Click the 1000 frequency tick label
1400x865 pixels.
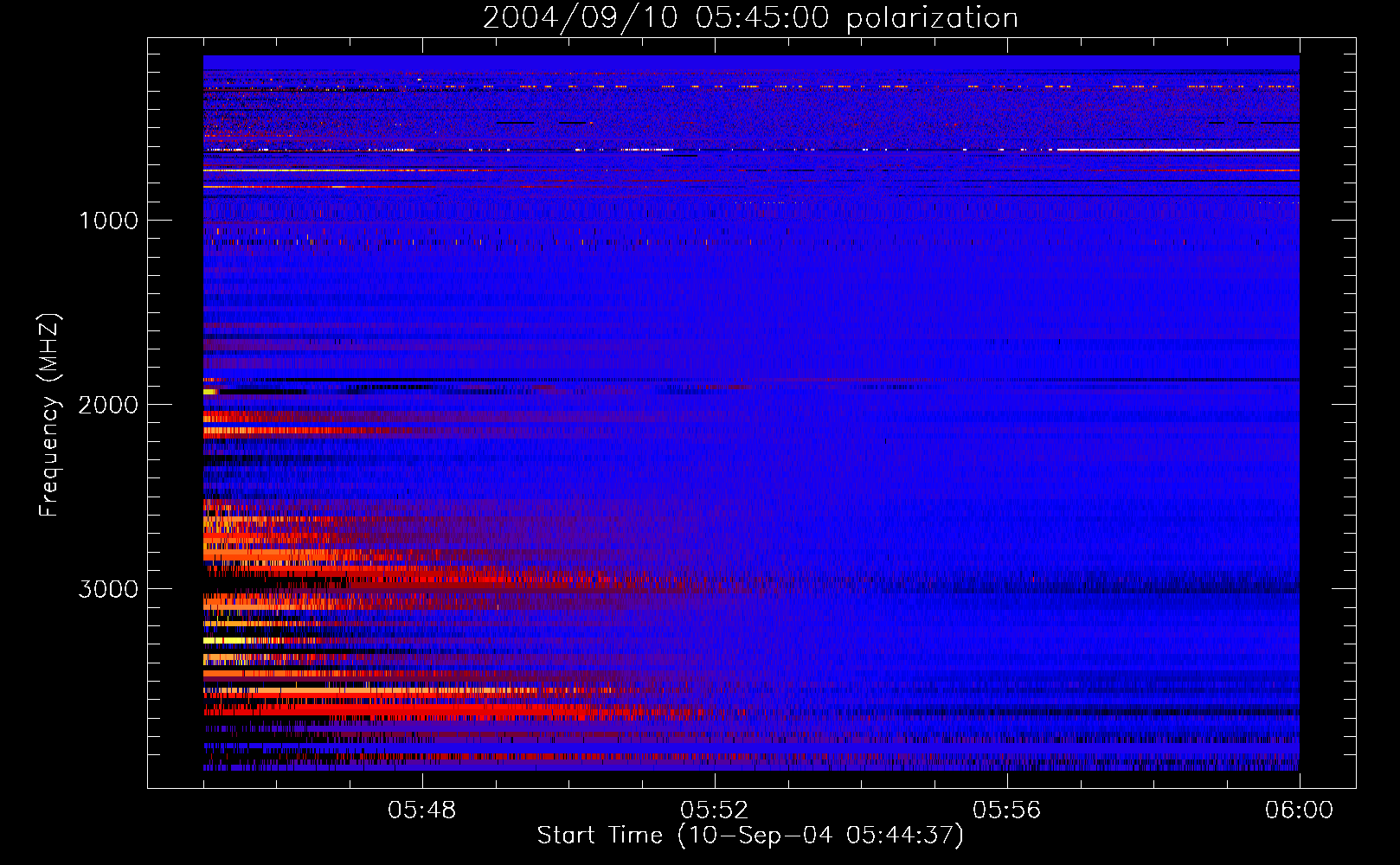(108, 221)
